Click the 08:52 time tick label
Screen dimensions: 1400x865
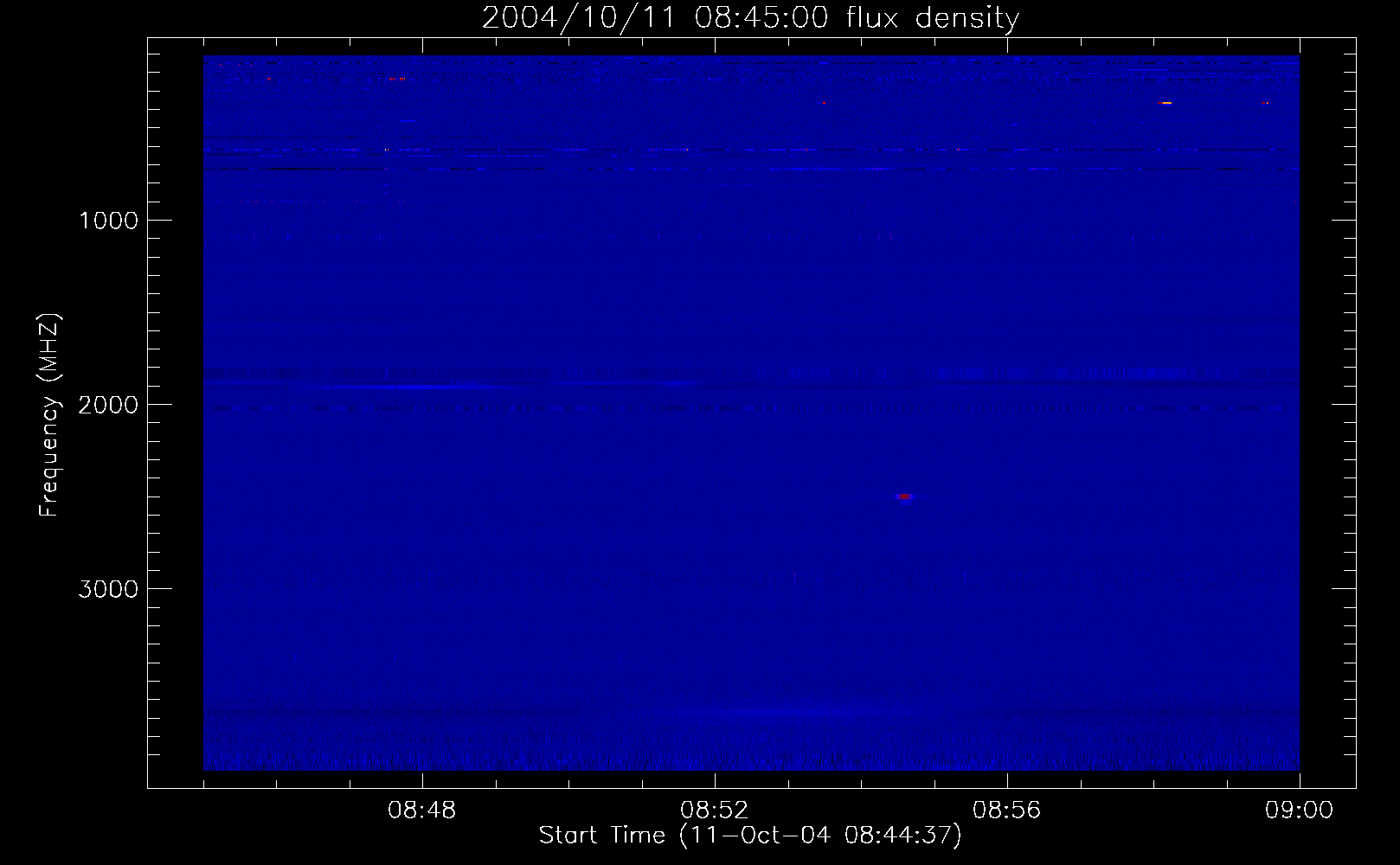(x=715, y=811)
